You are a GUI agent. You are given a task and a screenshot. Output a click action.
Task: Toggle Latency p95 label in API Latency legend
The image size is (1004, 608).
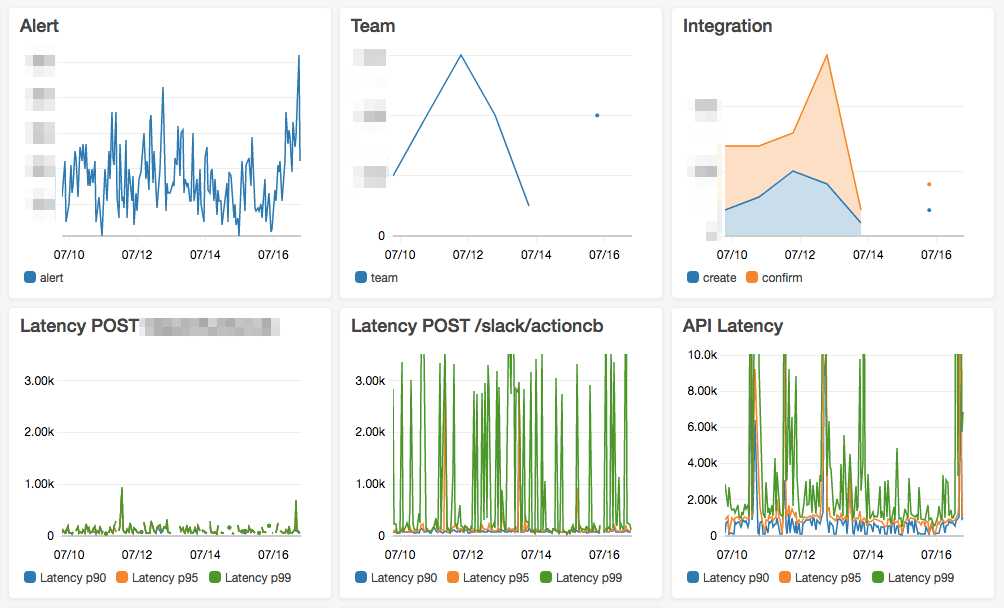pos(828,577)
